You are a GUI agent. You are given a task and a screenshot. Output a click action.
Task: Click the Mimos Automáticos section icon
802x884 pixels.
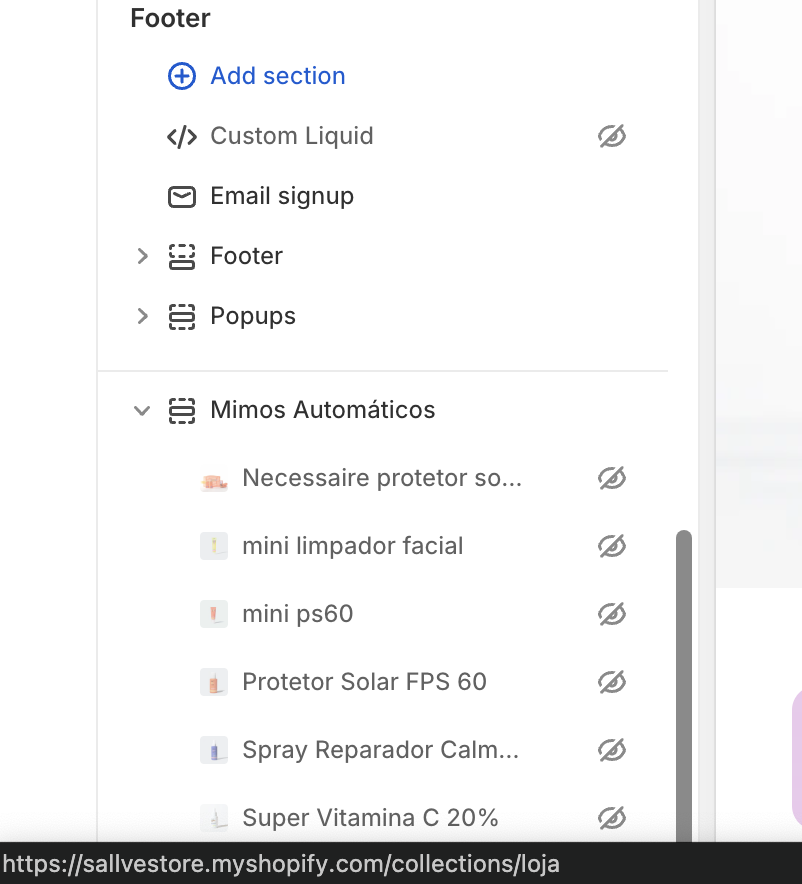181,410
